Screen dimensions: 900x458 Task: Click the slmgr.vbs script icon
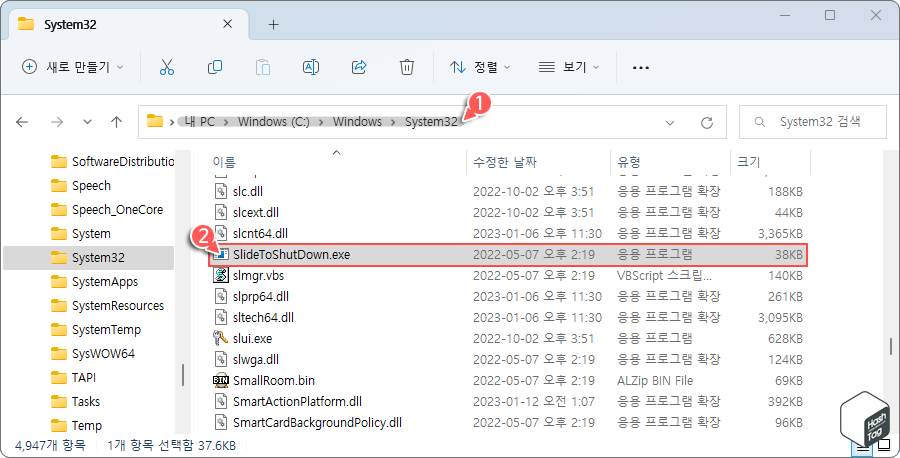[x=221, y=275]
